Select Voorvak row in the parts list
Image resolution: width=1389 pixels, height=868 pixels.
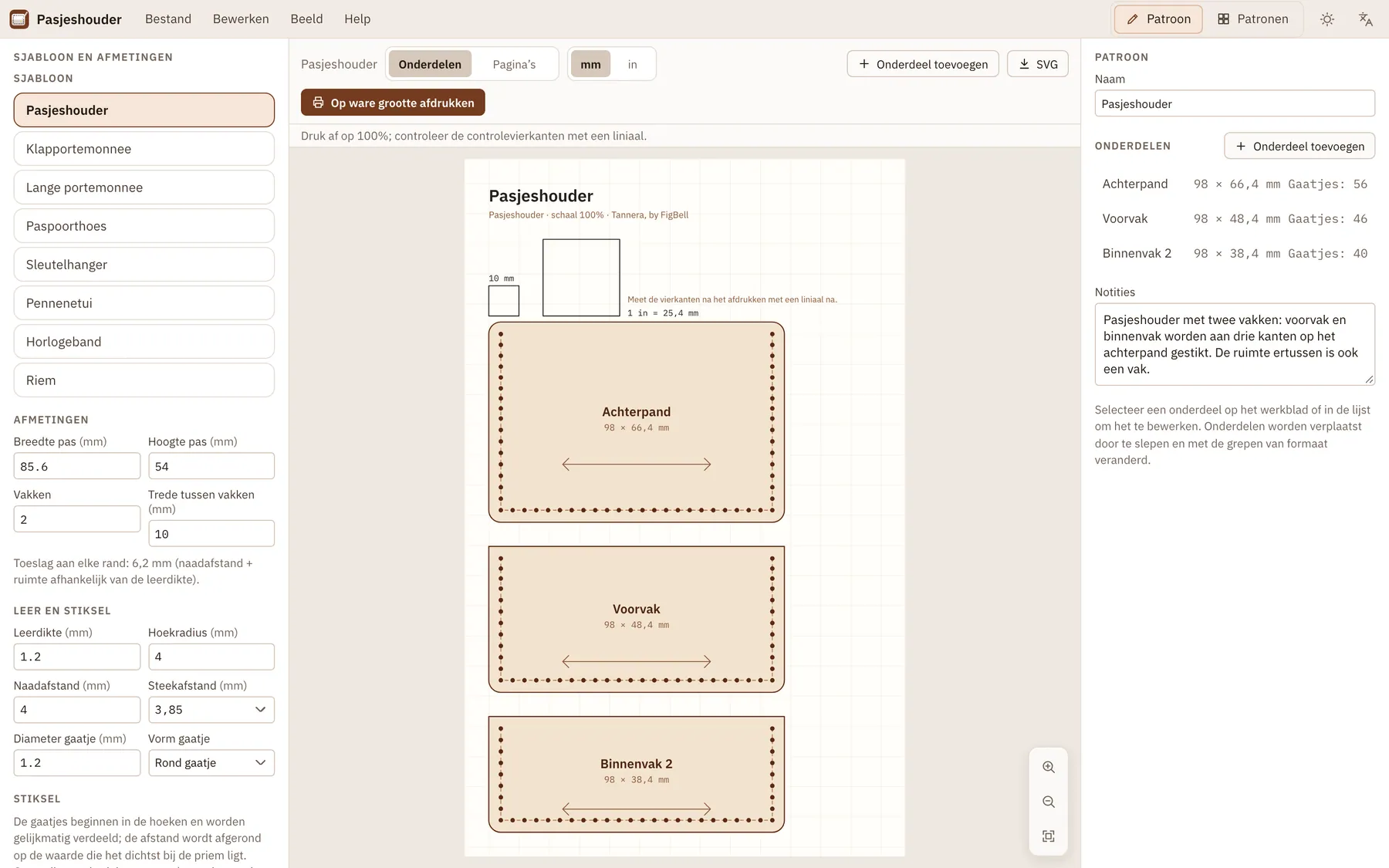click(x=1235, y=218)
